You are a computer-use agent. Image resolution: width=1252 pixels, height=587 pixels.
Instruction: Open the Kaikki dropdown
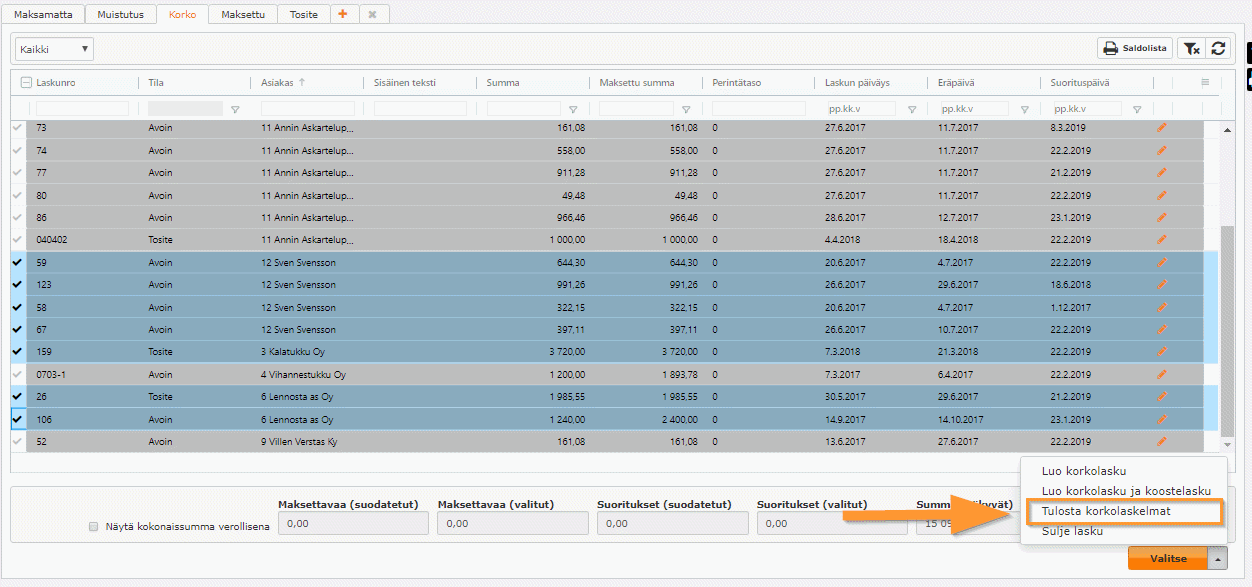click(x=54, y=48)
